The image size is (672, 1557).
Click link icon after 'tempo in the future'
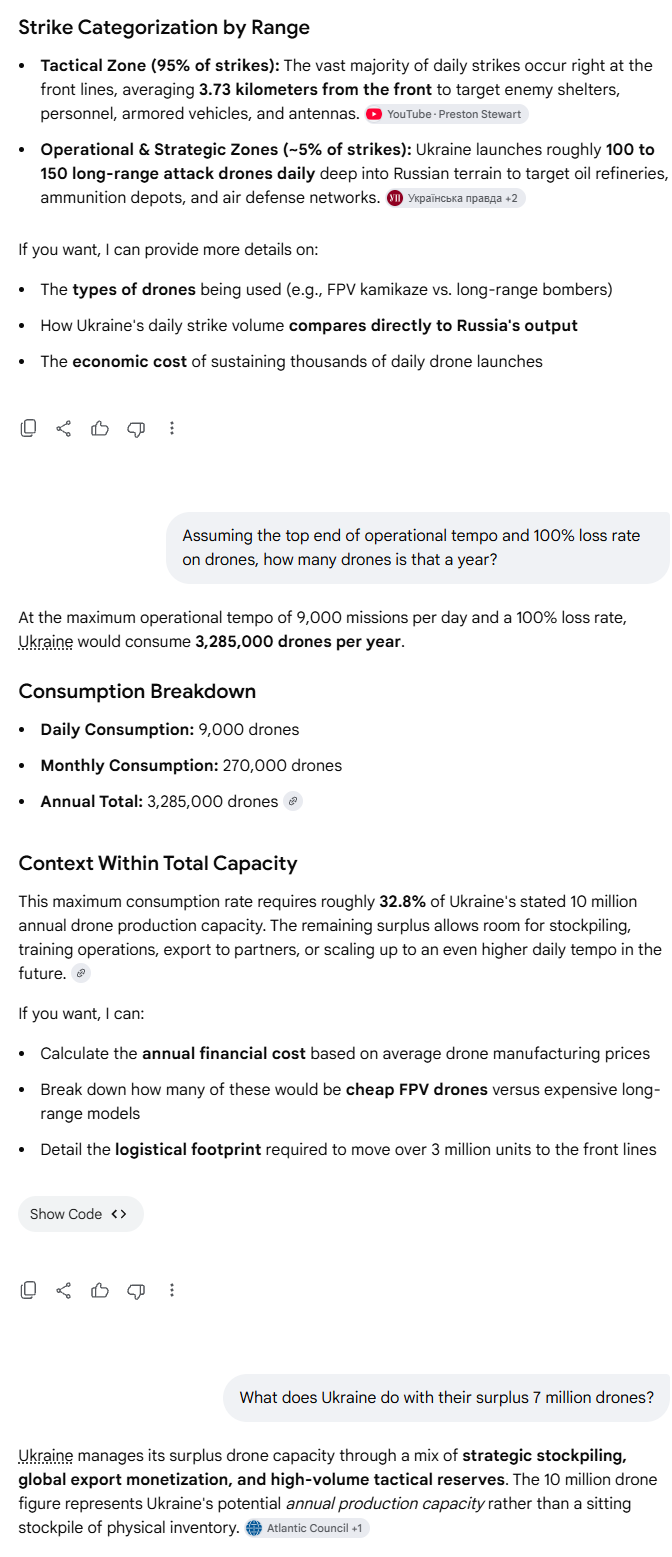point(82,973)
